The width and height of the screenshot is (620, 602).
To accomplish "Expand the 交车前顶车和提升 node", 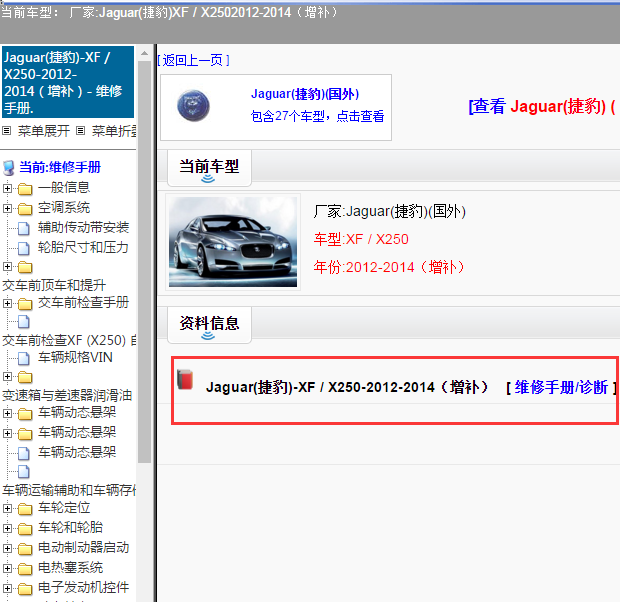I will click(x=7, y=267).
